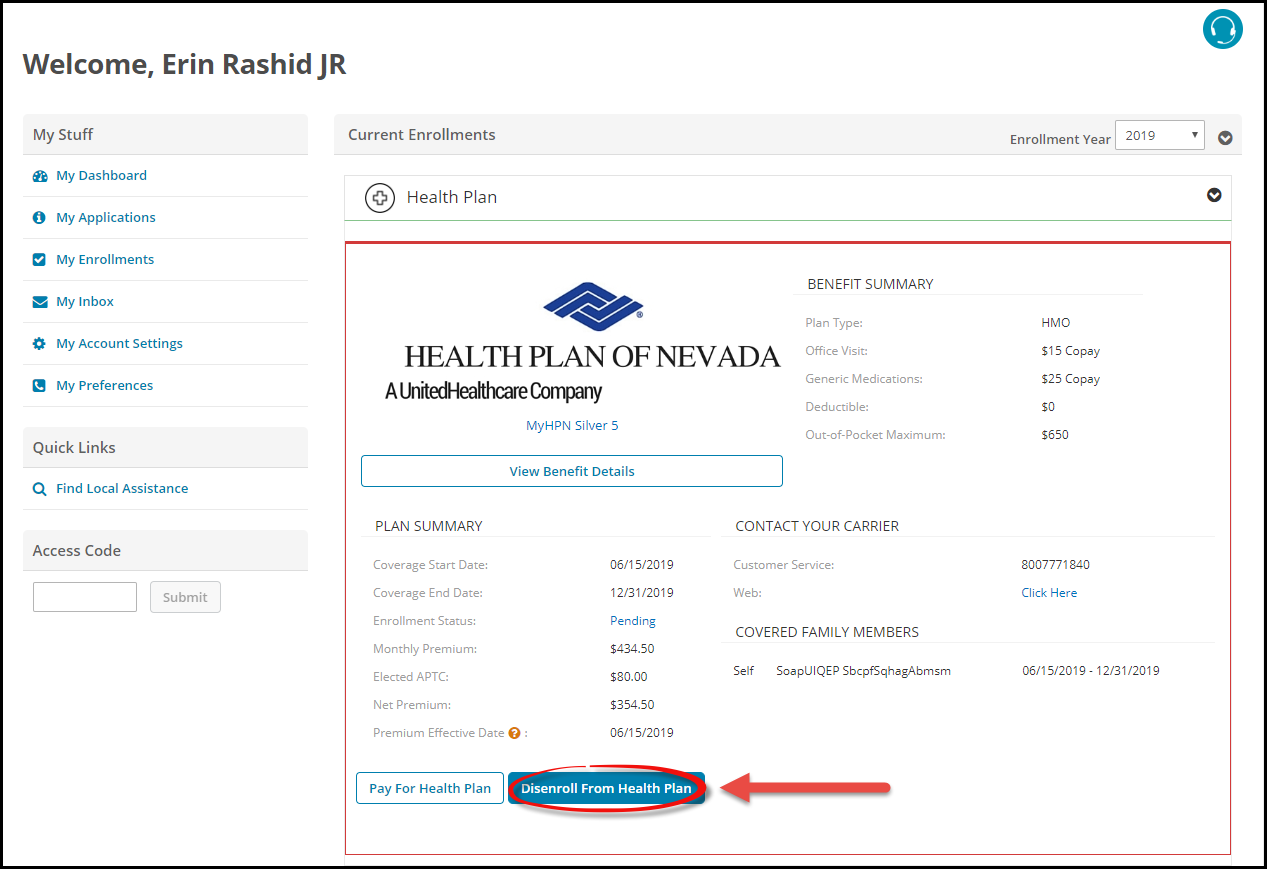
Task: Click View Benefit Details button
Action: [x=572, y=471]
